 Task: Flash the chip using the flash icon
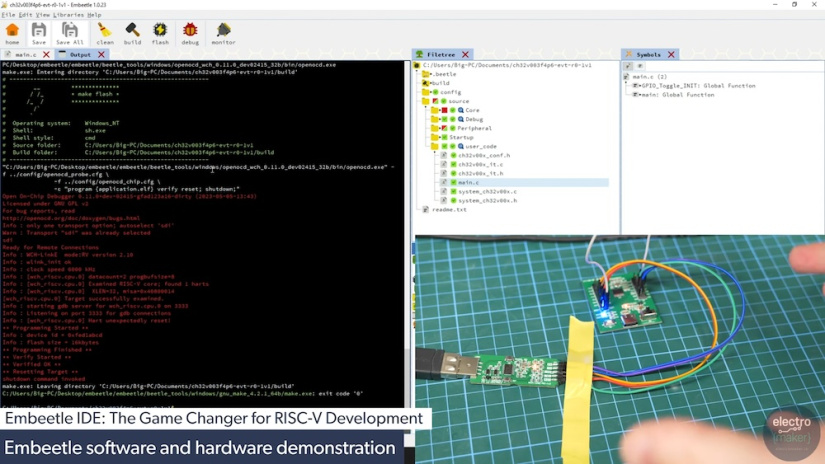(x=160, y=33)
